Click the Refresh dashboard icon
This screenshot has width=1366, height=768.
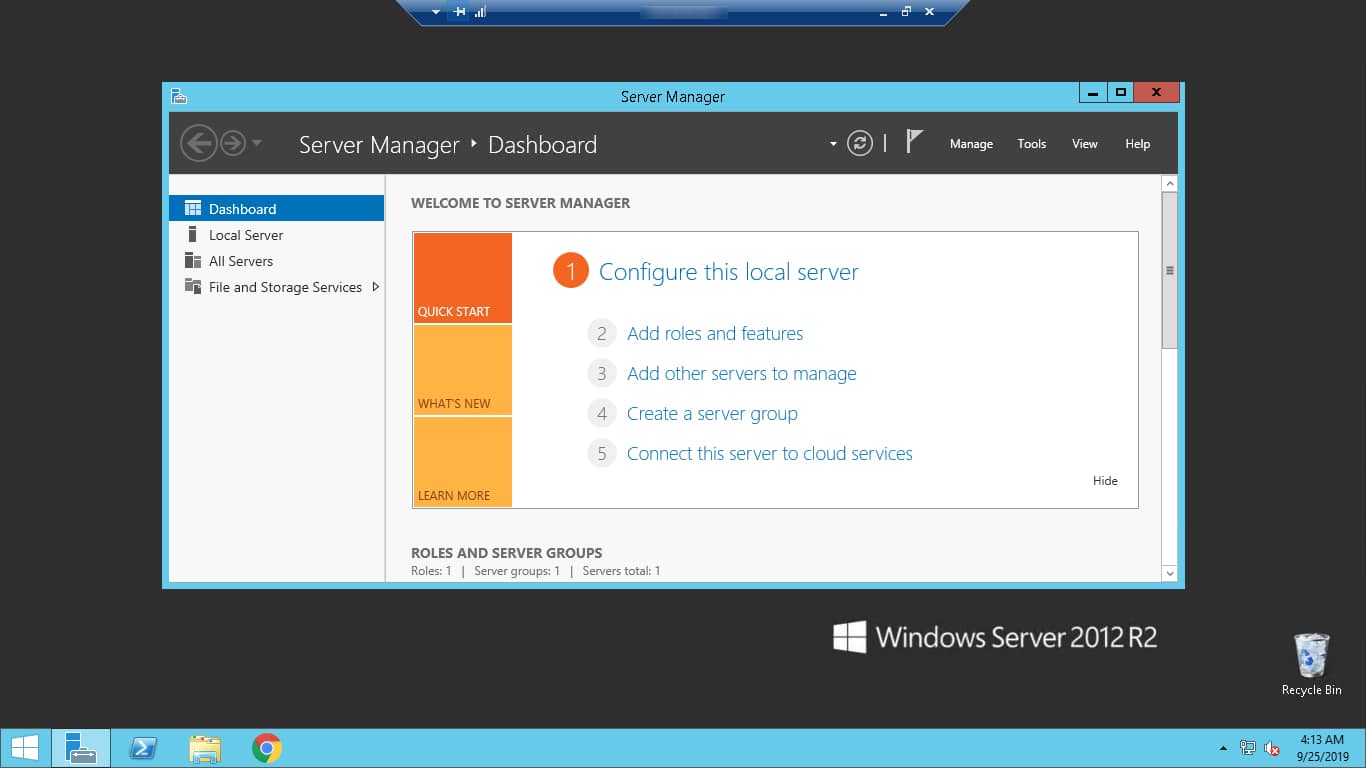[860, 143]
